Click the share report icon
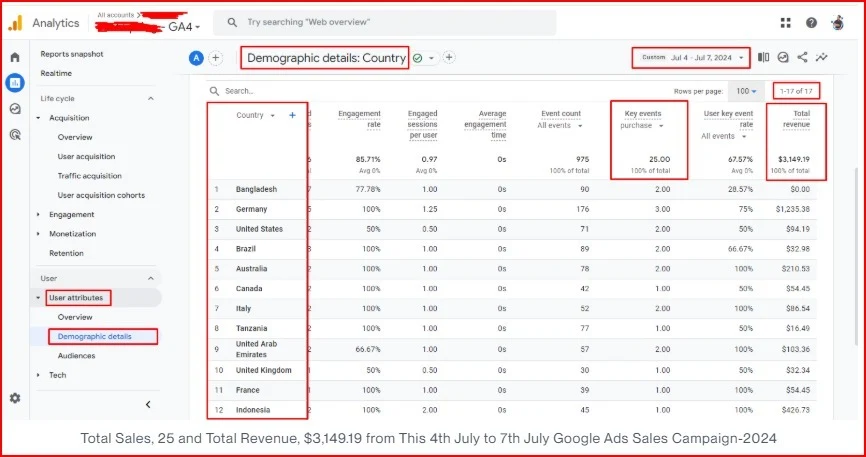Screen dimensions: 866x457 (x=802, y=57)
